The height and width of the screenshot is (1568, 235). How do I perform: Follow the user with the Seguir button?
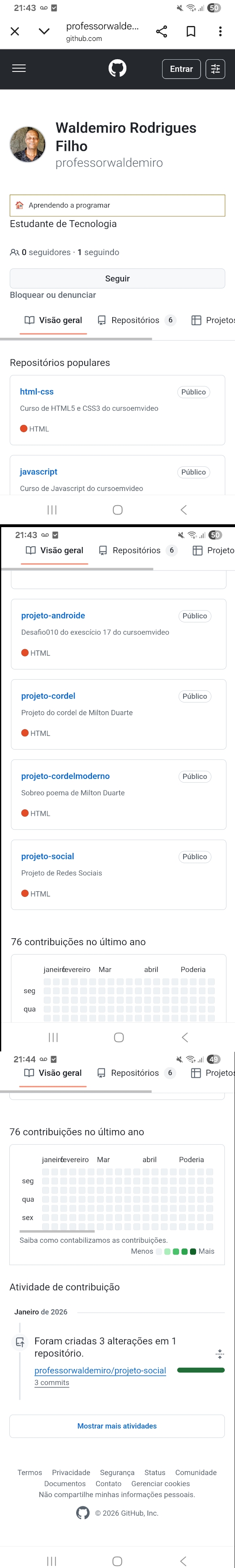click(117, 278)
